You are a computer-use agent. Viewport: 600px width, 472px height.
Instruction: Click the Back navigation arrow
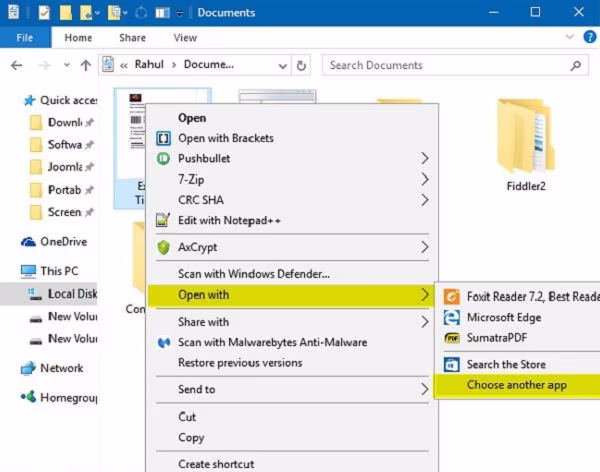tap(16, 65)
